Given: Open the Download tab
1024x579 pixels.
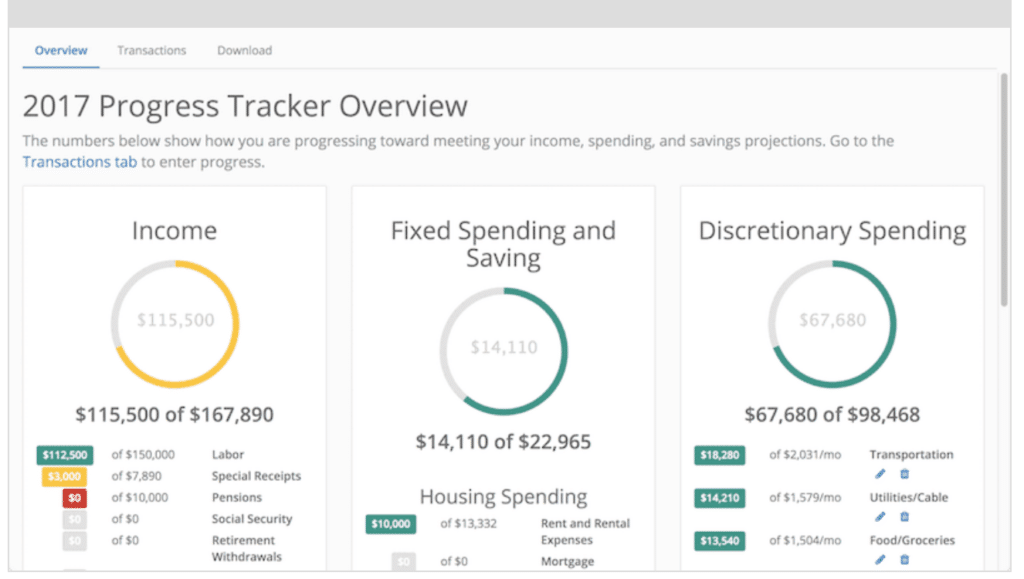Looking at the screenshot, I should 244,50.
